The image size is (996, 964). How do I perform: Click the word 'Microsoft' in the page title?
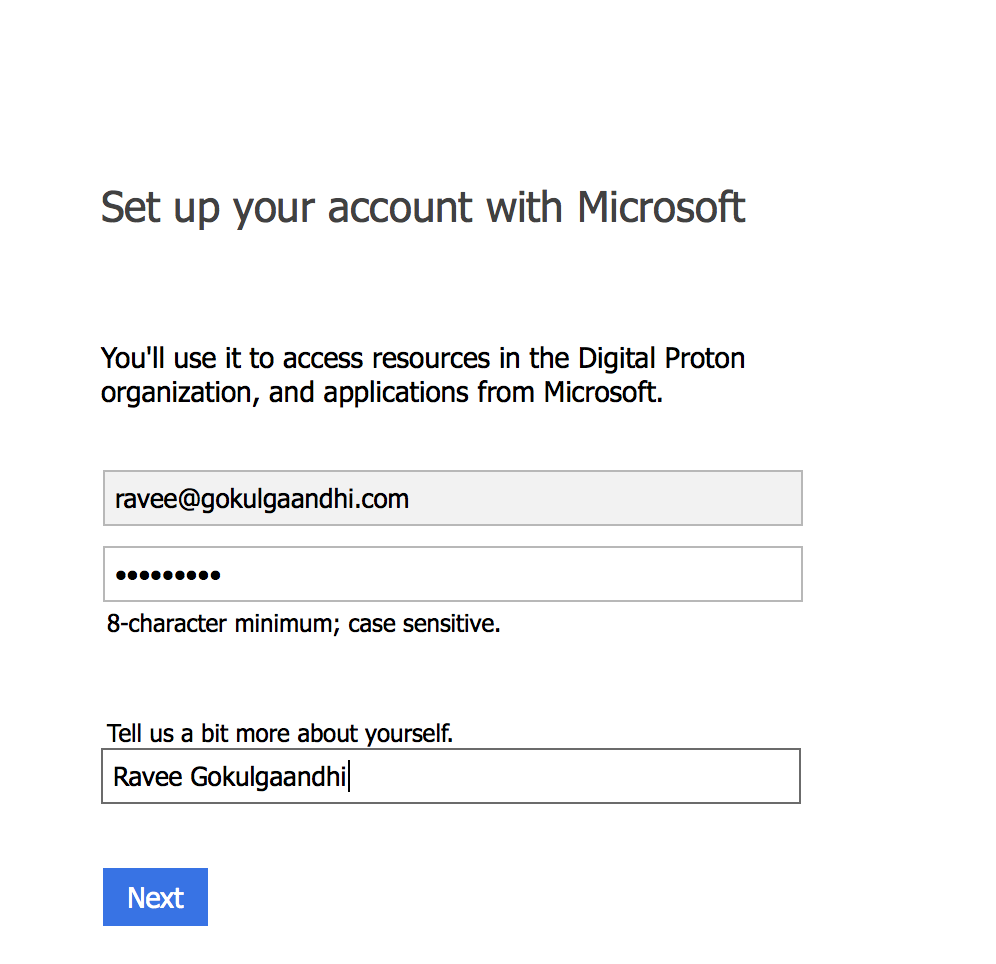(661, 206)
